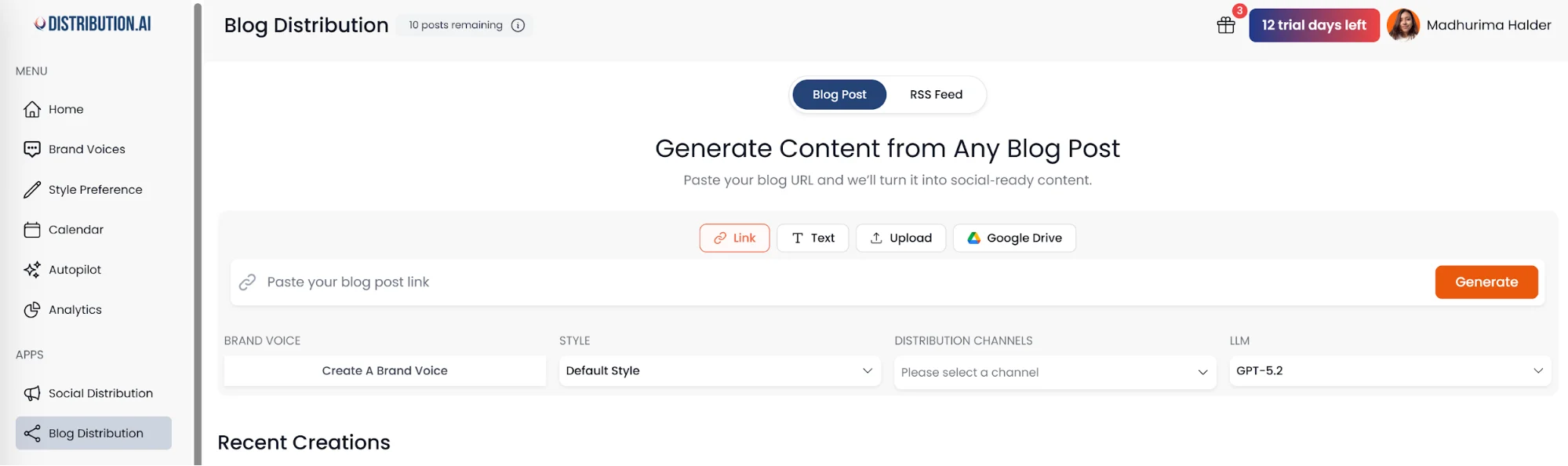Screen dimensions: 1568x466
Task: Select the Upload source tab
Action: pos(900,238)
